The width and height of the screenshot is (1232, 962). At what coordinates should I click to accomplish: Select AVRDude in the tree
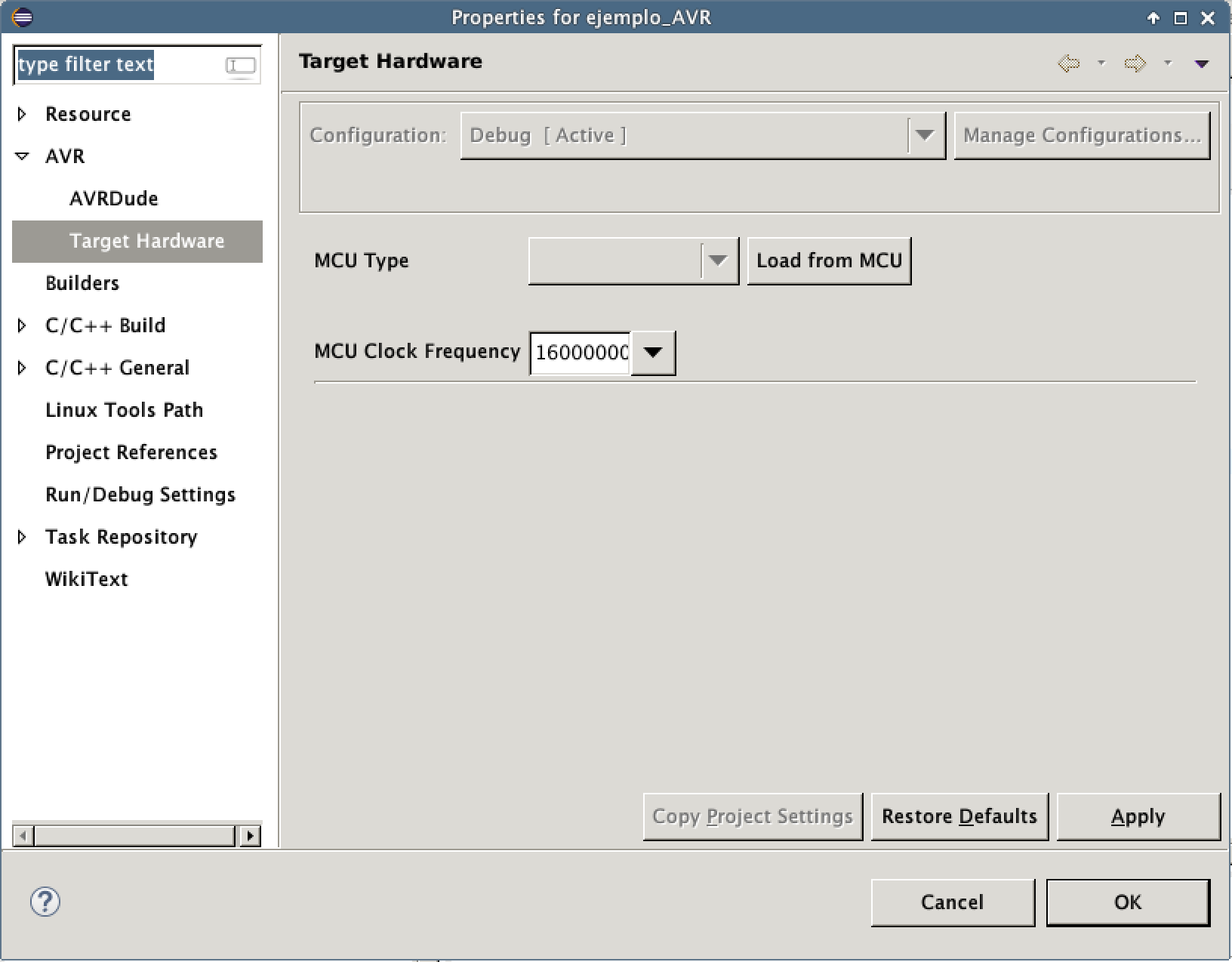pos(114,199)
